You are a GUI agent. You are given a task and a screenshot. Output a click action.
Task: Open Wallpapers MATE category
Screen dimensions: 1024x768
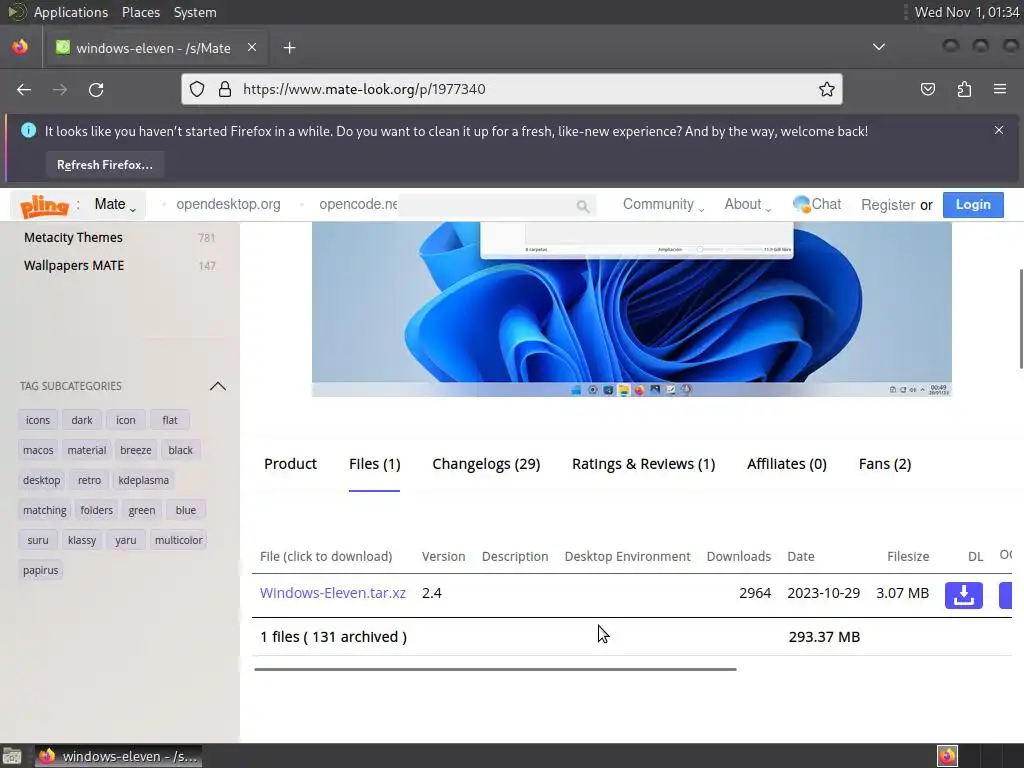coord(74,266)
